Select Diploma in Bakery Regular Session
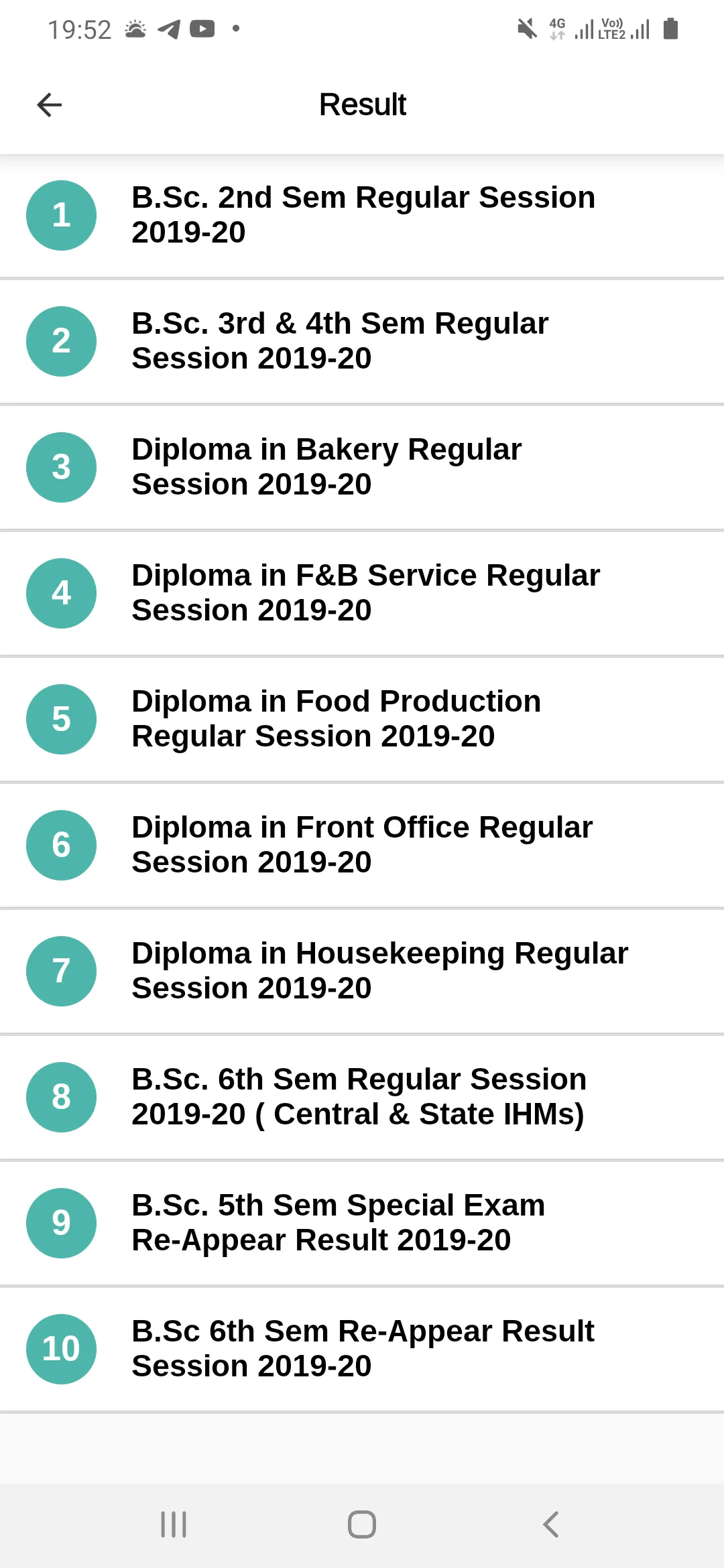 pyautogui.click(x=327, y=467)
